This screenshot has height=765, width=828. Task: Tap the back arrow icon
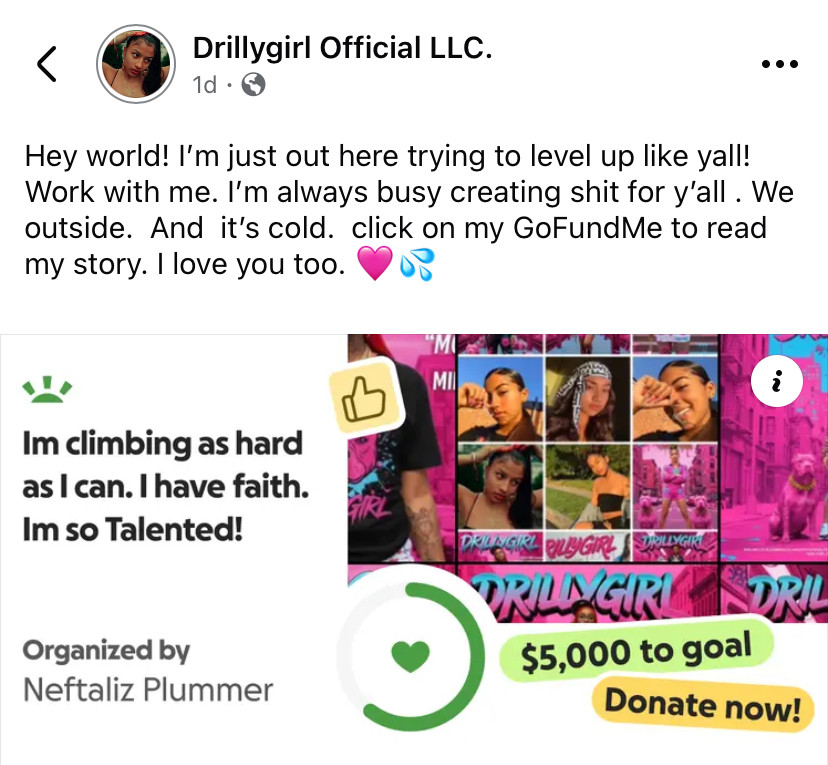(47, 64)
